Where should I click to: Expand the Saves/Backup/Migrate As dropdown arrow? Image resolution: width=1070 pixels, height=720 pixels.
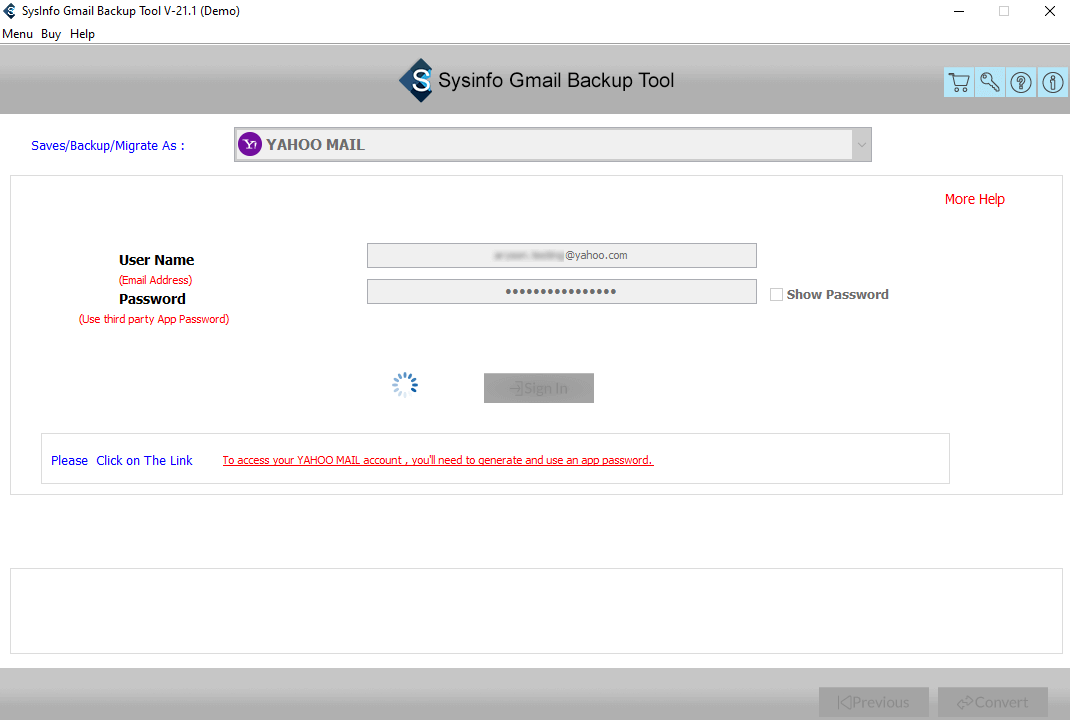(x=861, y=145)
